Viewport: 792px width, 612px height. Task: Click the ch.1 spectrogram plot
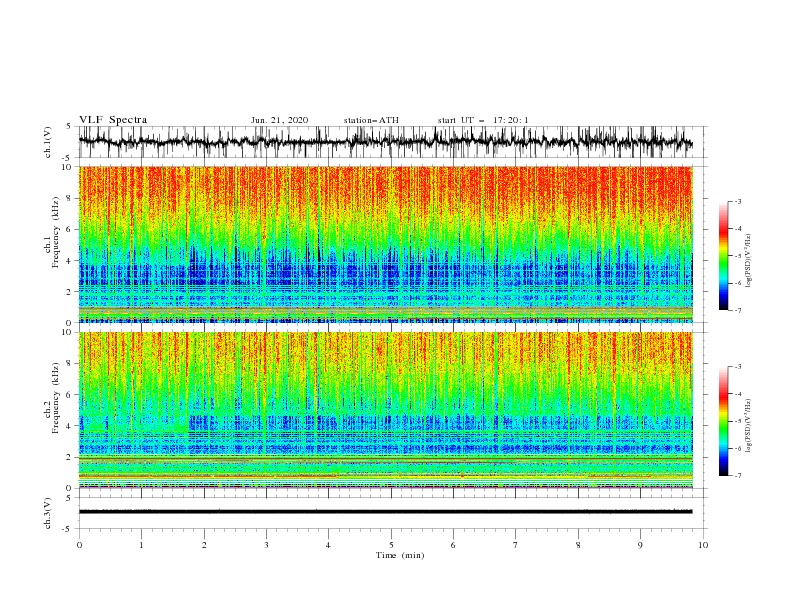click(x=386, y=244)
